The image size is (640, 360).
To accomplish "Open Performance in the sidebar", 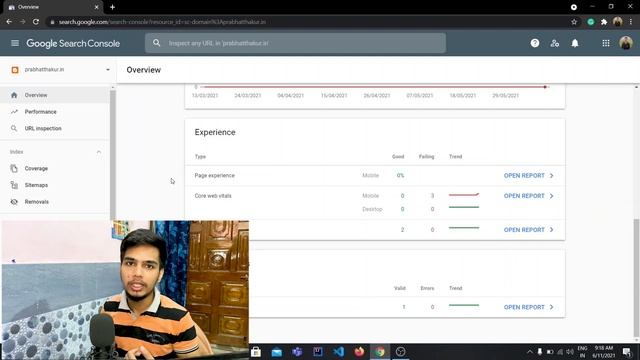I will coord(55,112).
